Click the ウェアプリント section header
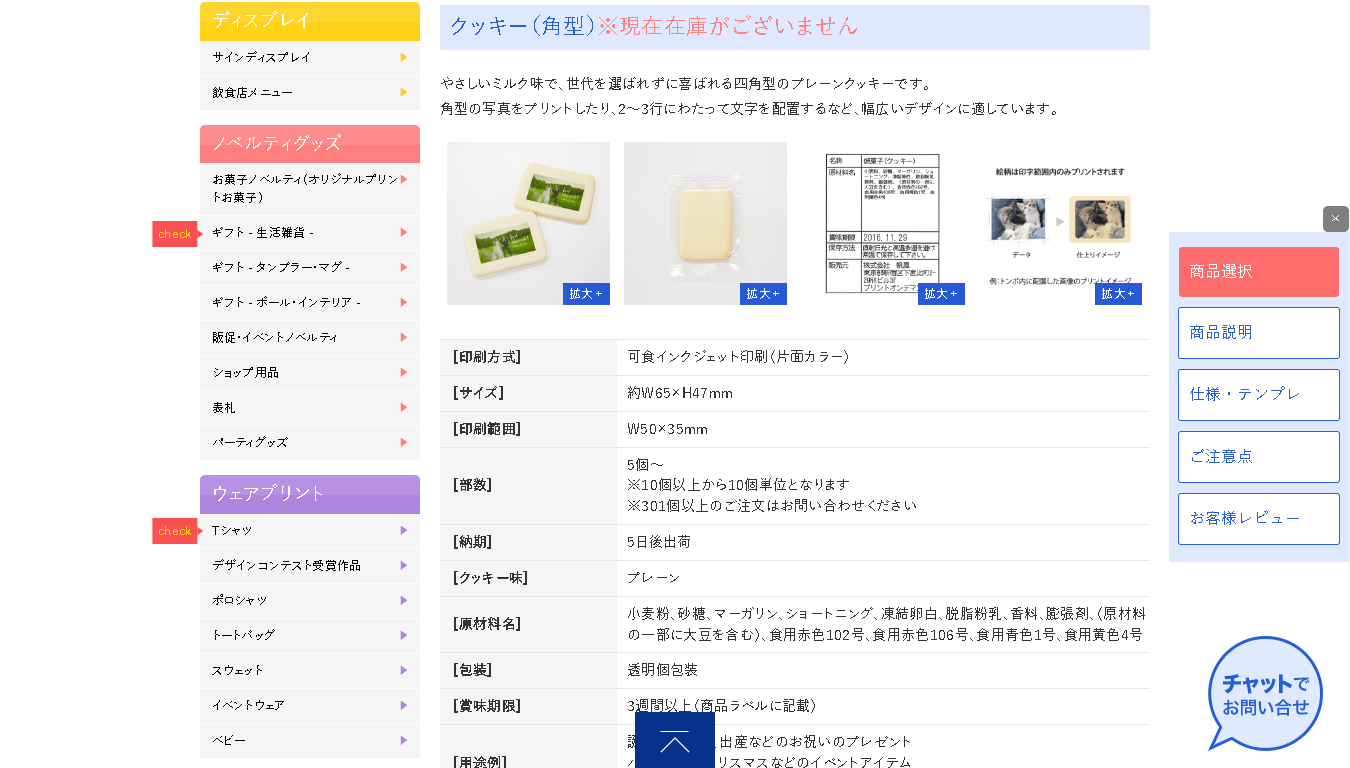 pos(310,494)
